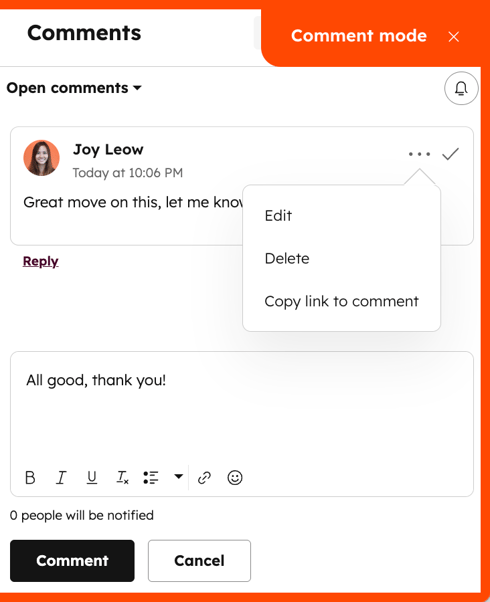This screenshot has width=490, height=602.
Task: Apply italic formatting to the comment
Action: [x=61, y=478]
